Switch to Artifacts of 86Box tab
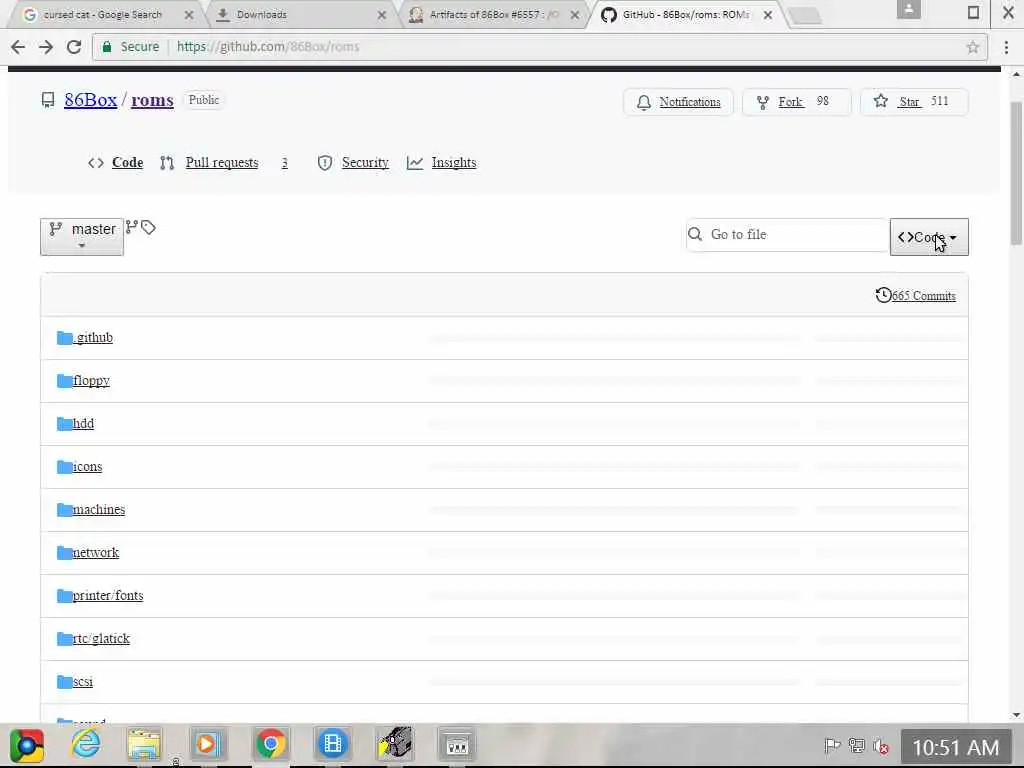The height and width of the screenshot is (768, 1024). [494, 14]
